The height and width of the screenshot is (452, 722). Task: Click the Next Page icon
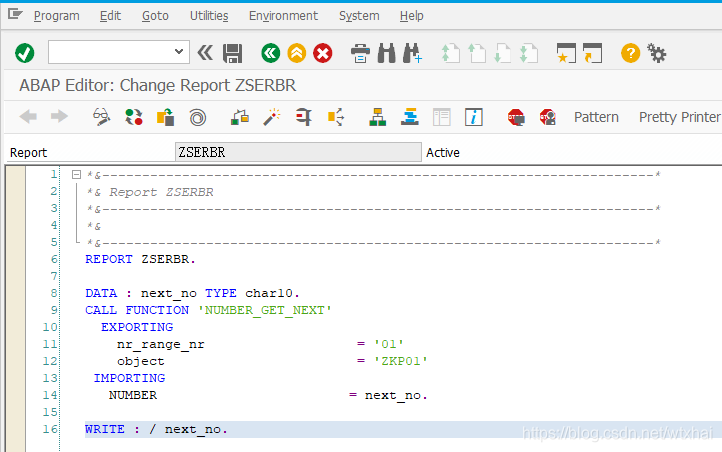pyautogui.click(x=502, y=53)
